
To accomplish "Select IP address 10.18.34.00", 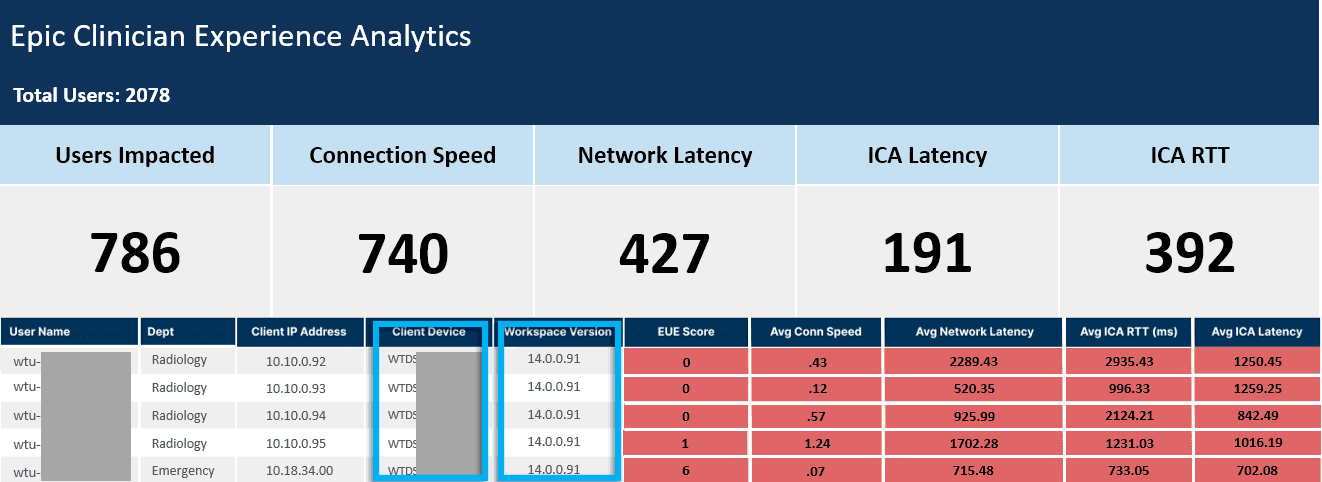I will click(302, 470).
